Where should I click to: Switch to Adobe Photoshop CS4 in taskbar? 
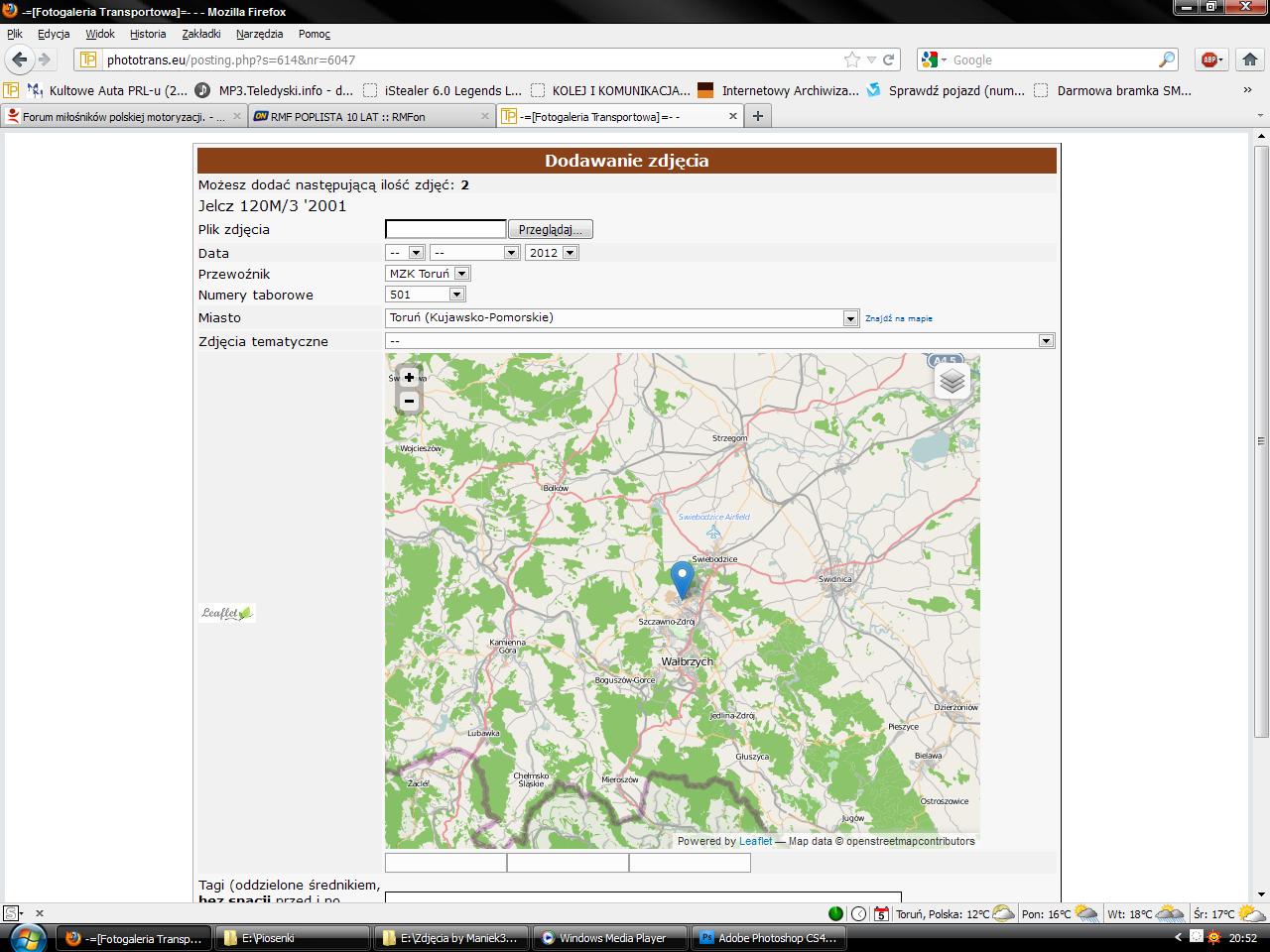(769, 937)
